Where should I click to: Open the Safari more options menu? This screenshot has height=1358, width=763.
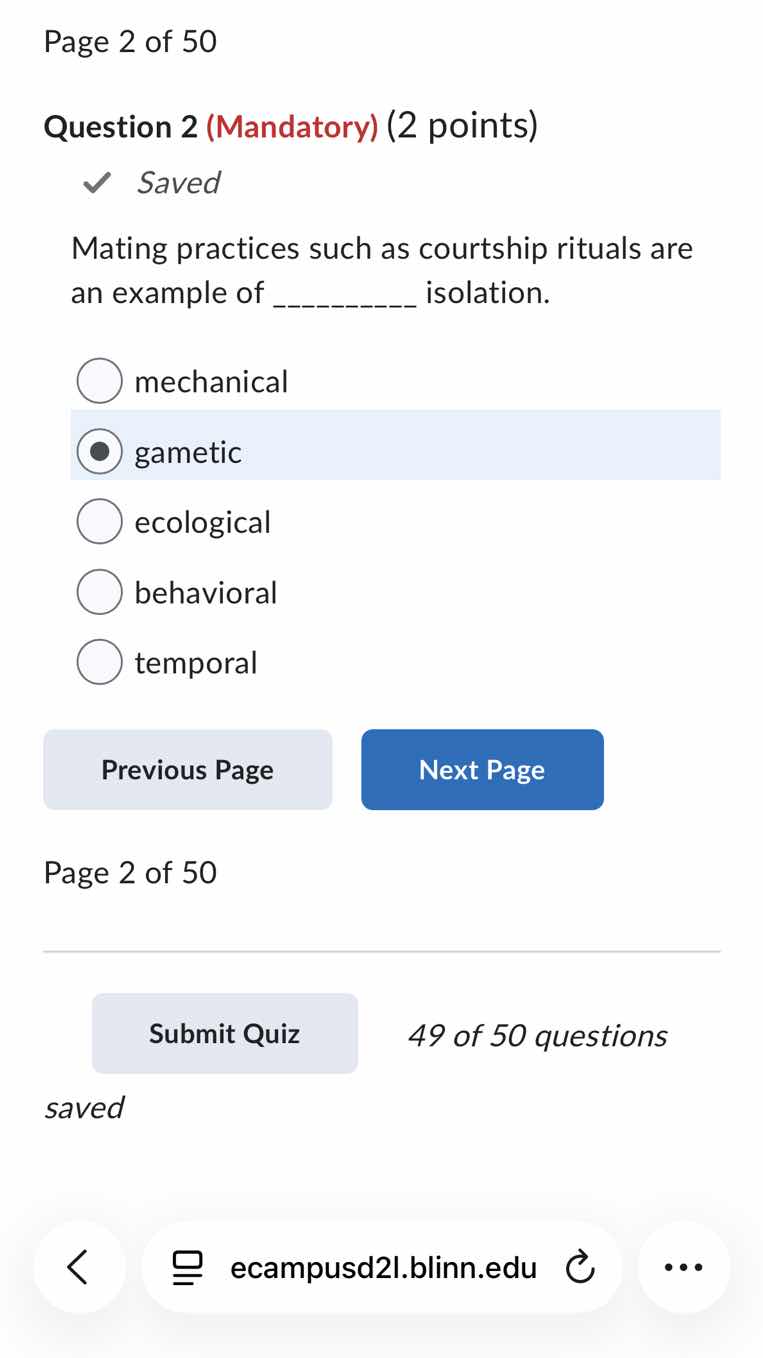pos(683,1267)
